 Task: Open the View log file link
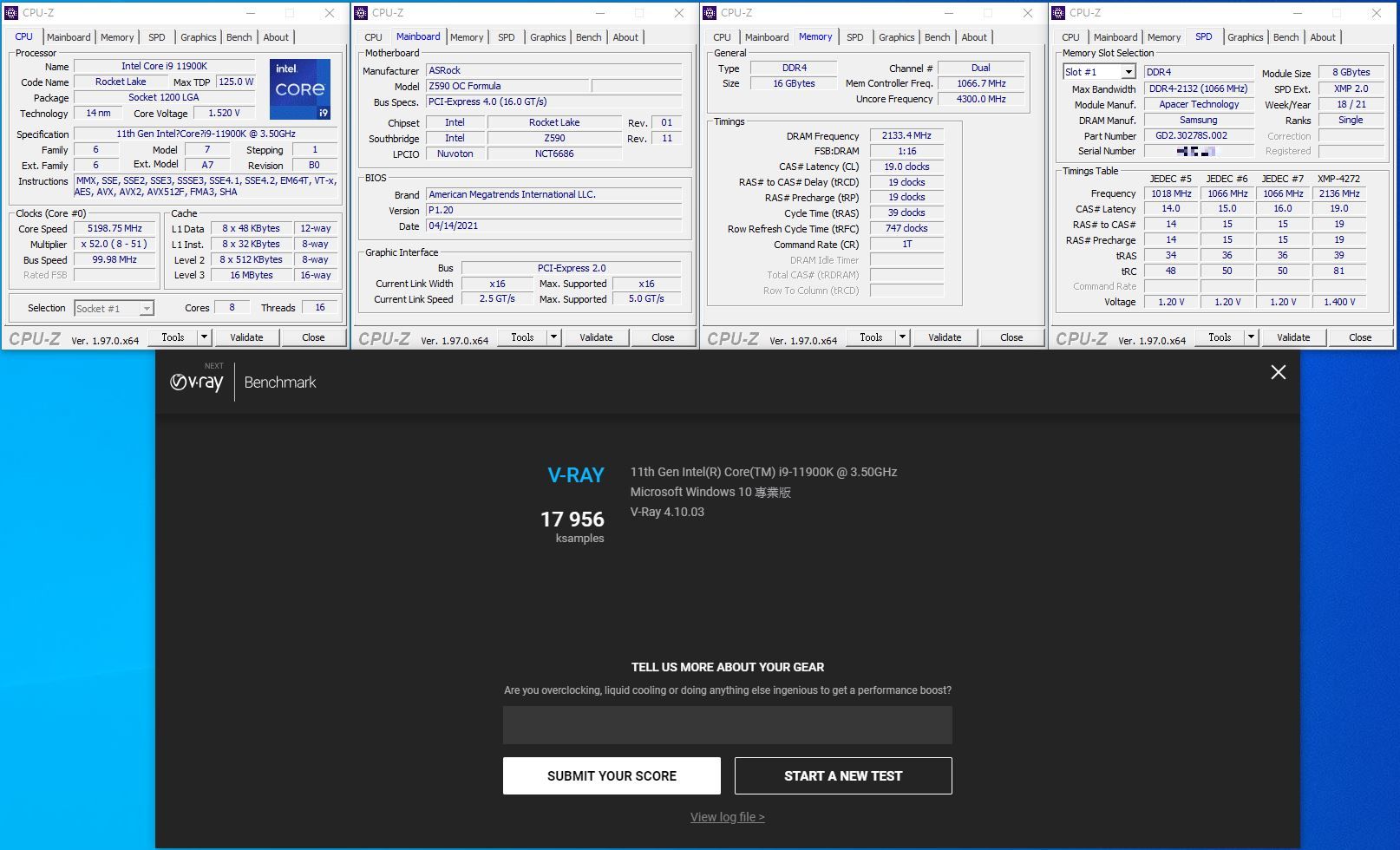[x=727, y=817]
